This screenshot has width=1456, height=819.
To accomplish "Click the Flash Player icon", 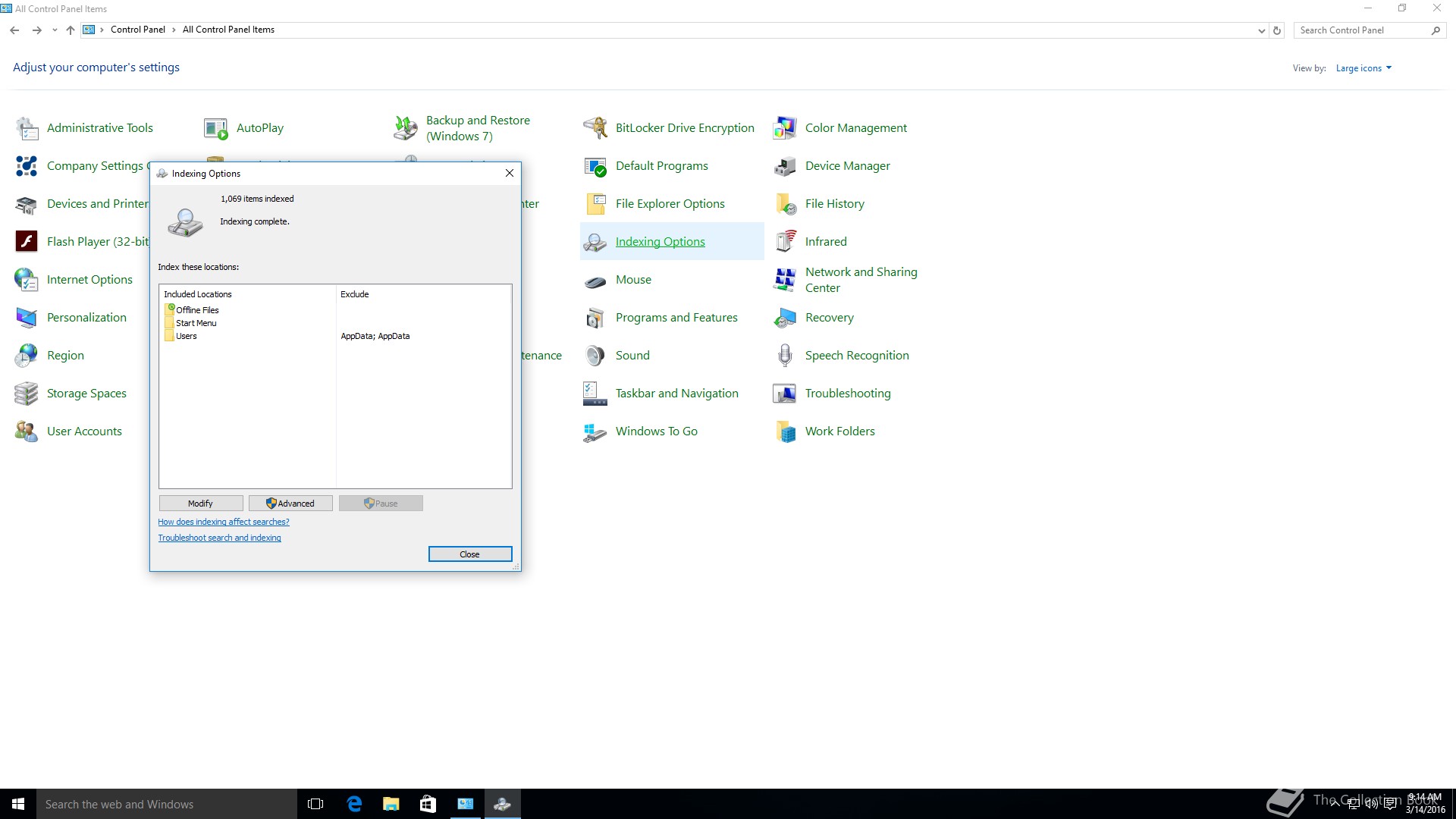I will 27,242.
